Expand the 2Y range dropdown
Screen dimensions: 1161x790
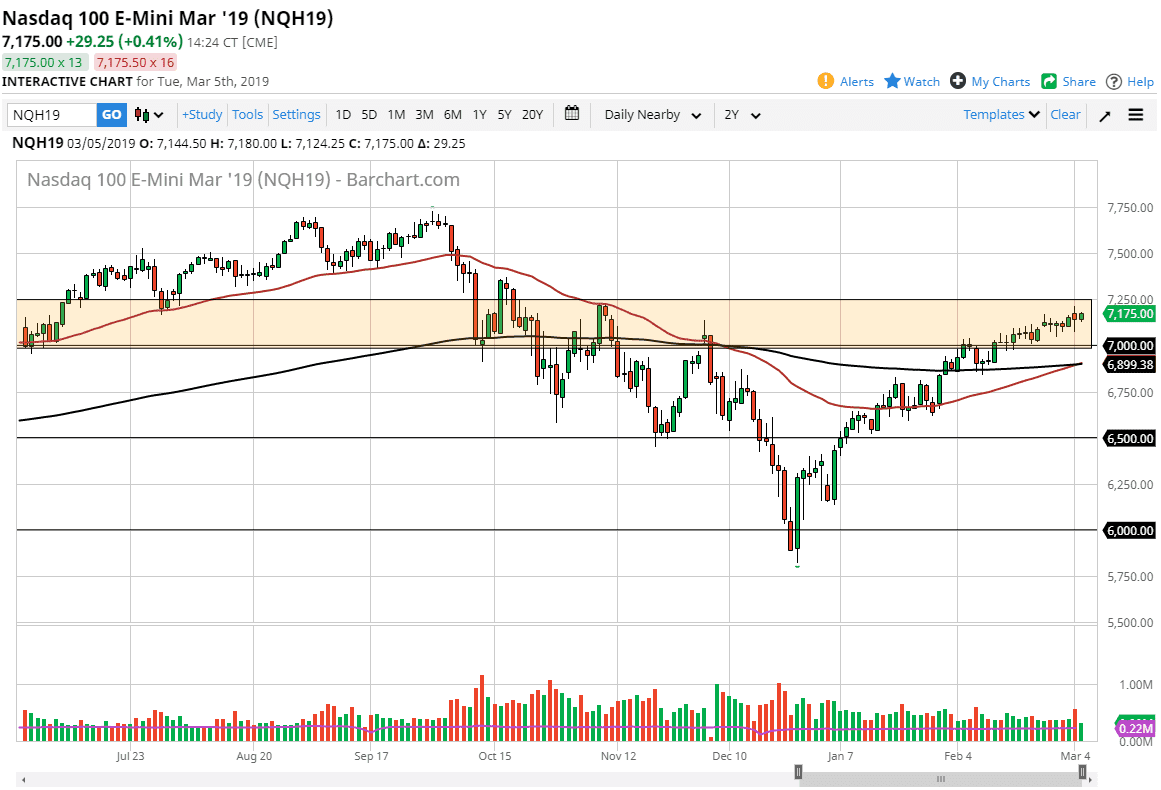[x=742, y=114]
